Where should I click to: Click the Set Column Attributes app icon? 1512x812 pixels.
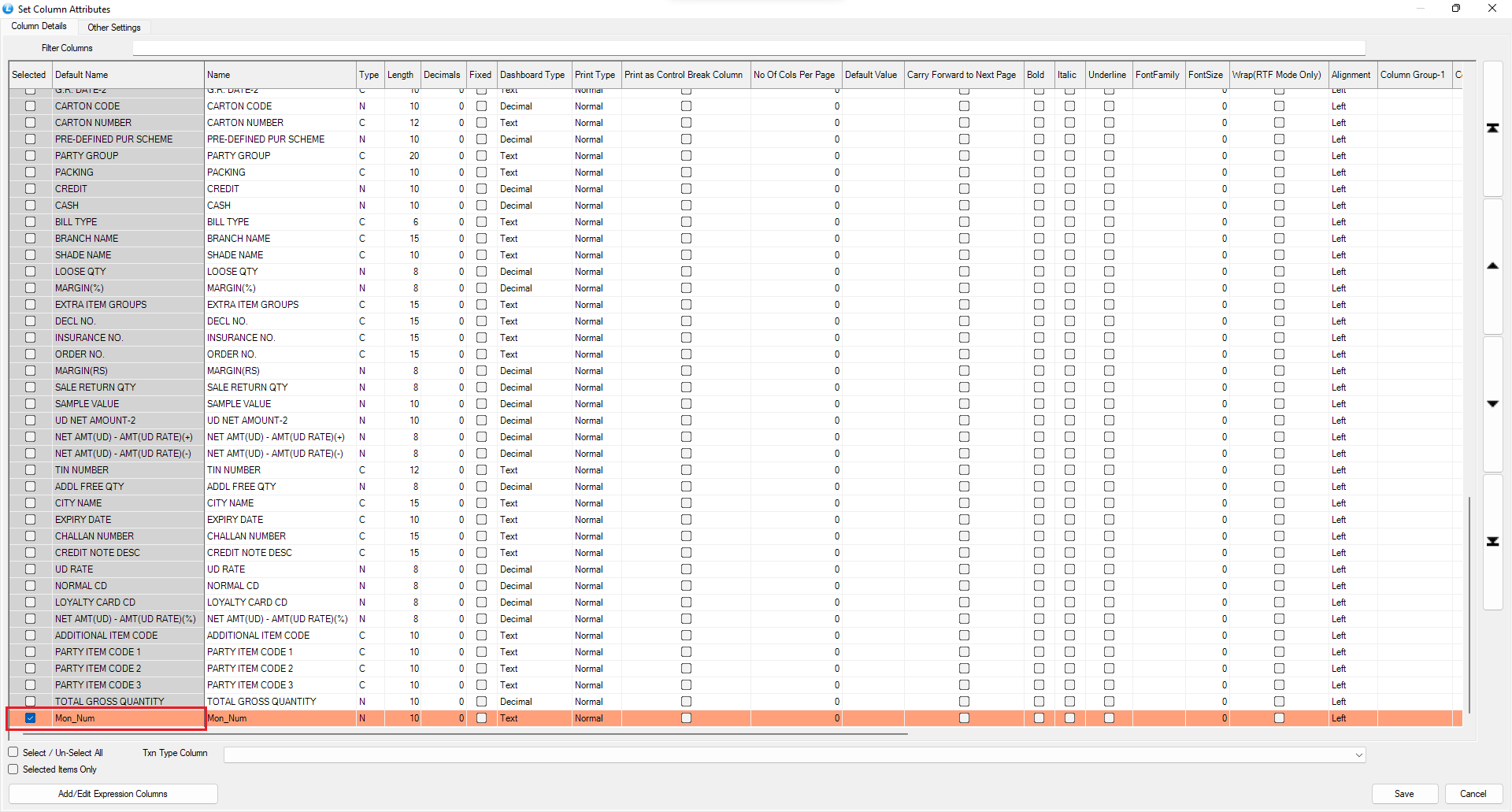click(8, 9)
